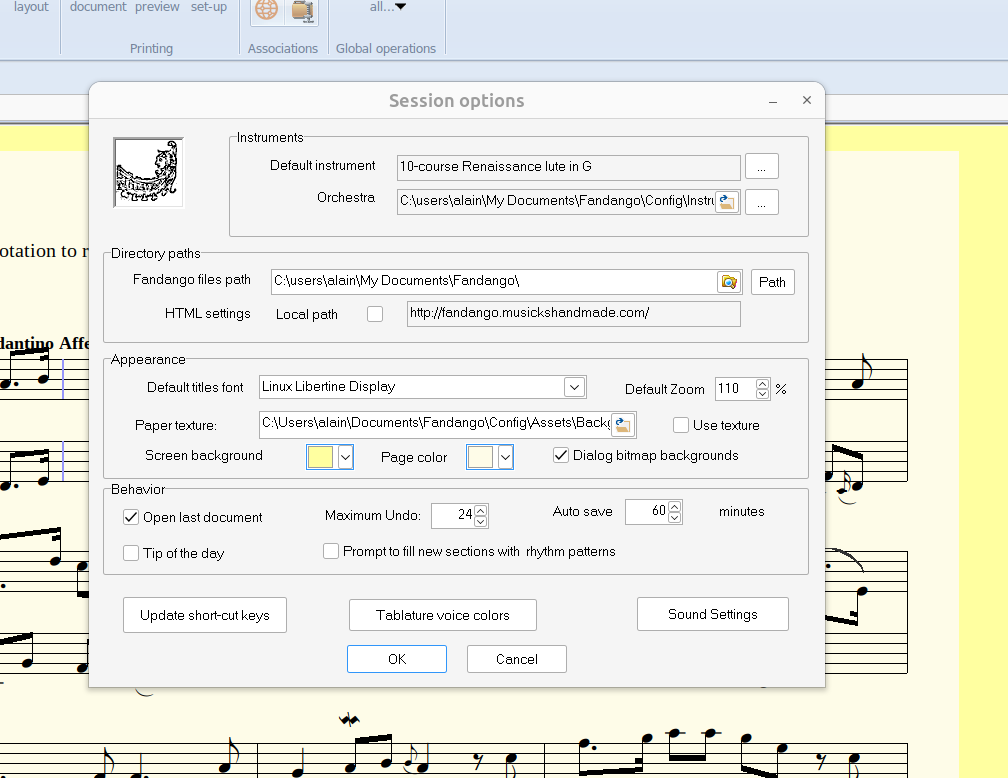Image resolution: width=1008 pixels, height=778 pixels.
Task: Enable the Use texture checkbox
Action: tap(681, 425)
